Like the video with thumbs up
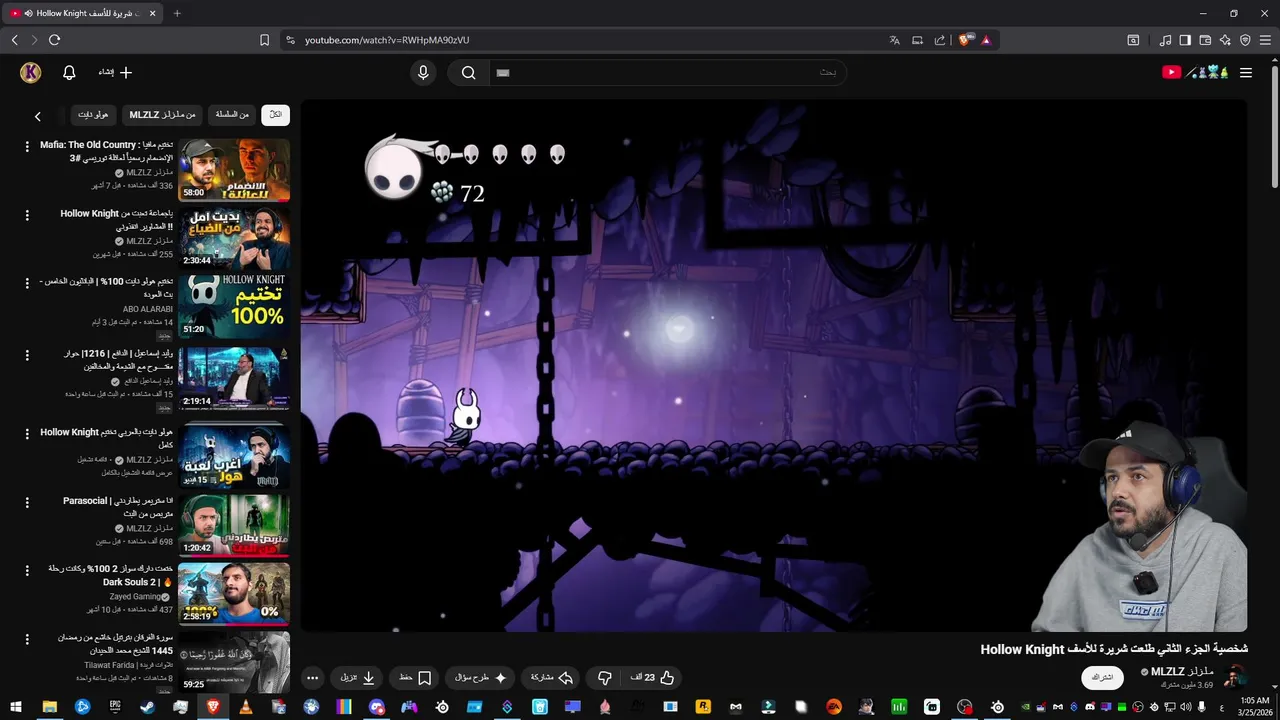This screenshot has height=720, width=1280. [x=652, y=678]
